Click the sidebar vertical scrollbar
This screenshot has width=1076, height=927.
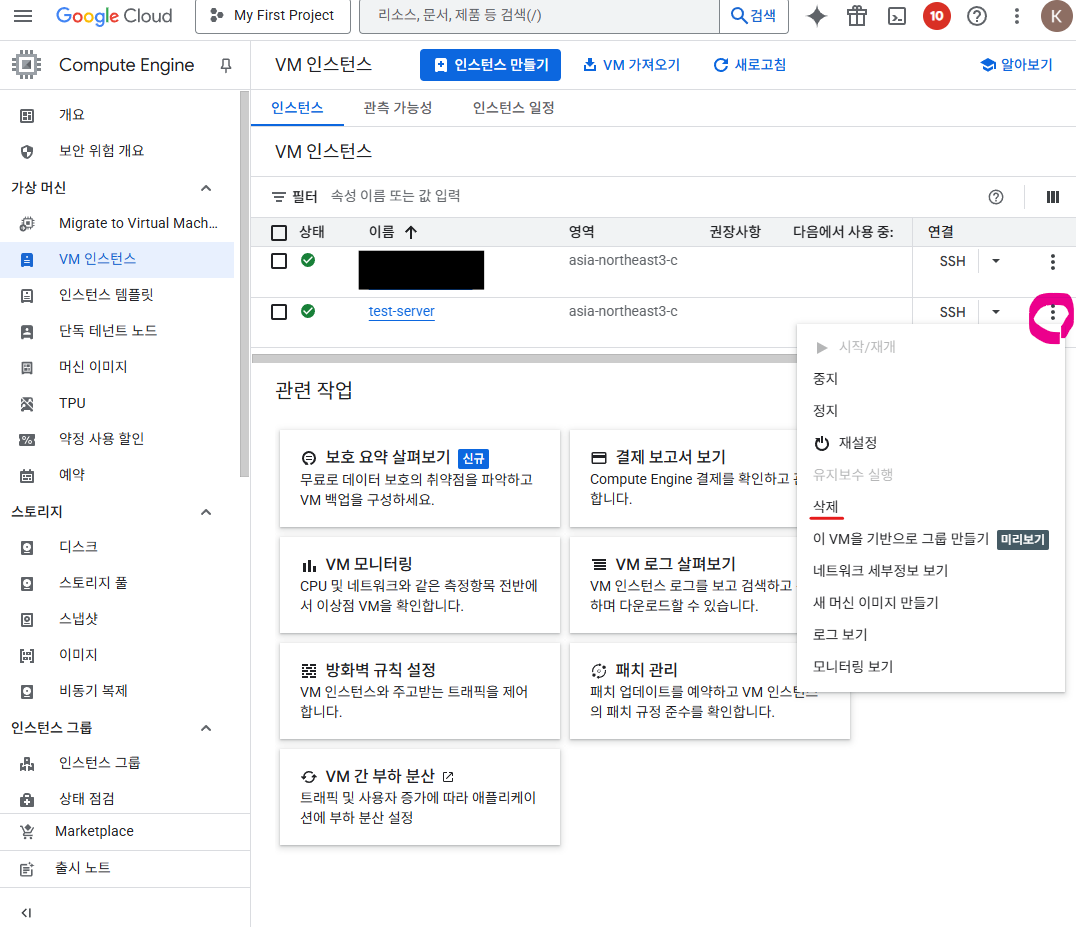tap(244, 285)
